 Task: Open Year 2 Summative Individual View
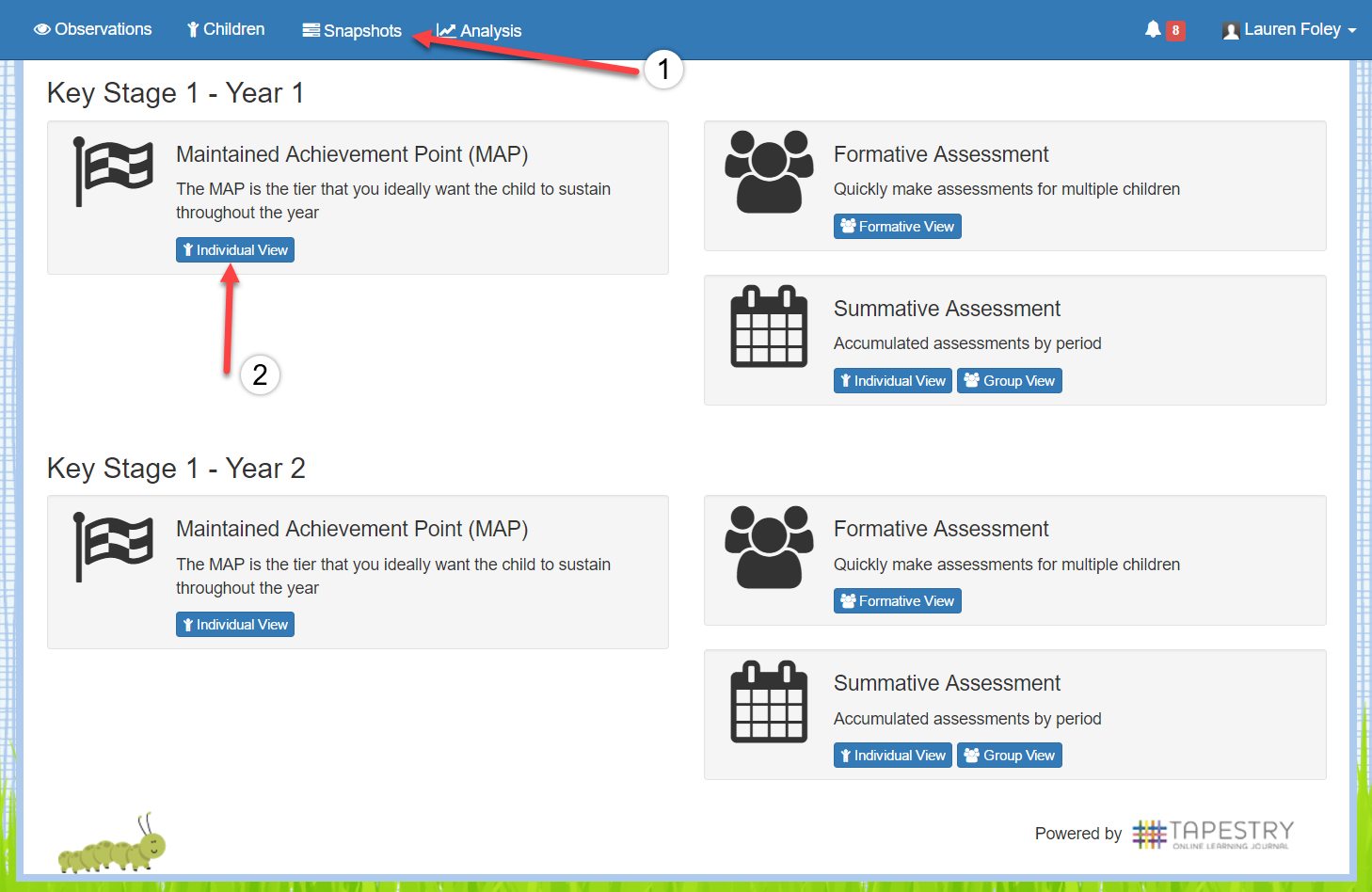click(x=893, y=755)
